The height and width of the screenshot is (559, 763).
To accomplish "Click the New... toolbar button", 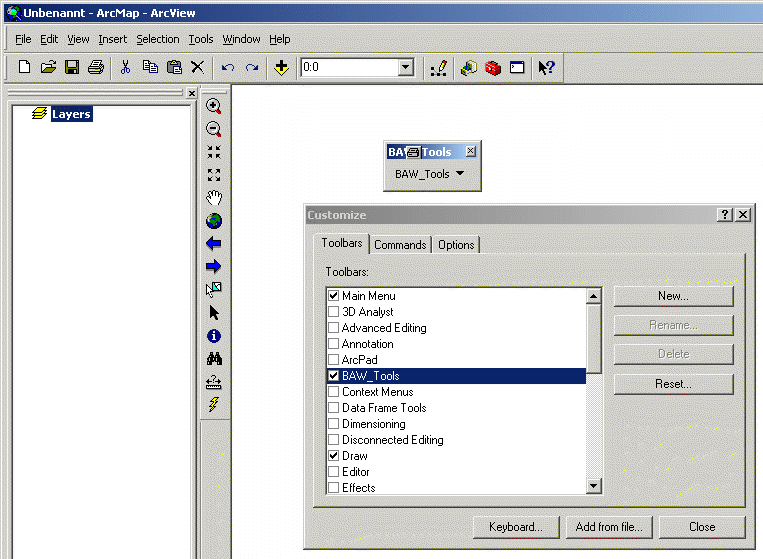I will coord(673,296).
